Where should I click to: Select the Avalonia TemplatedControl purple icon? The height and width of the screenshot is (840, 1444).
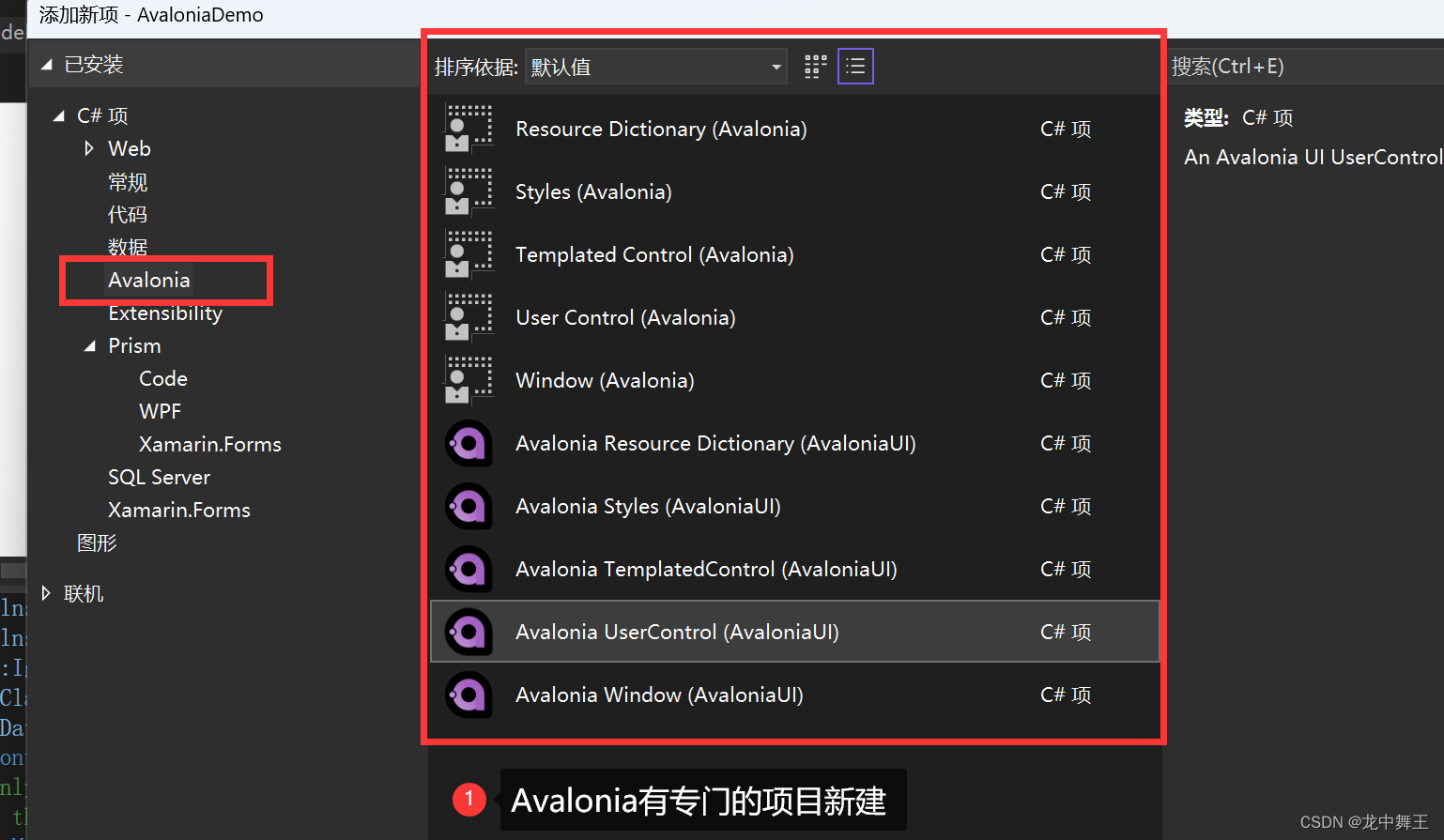pyautogui.click(x=469, y=569)
